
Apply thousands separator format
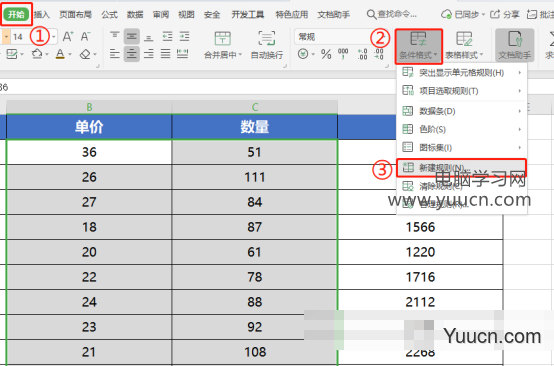pos(343,54)
